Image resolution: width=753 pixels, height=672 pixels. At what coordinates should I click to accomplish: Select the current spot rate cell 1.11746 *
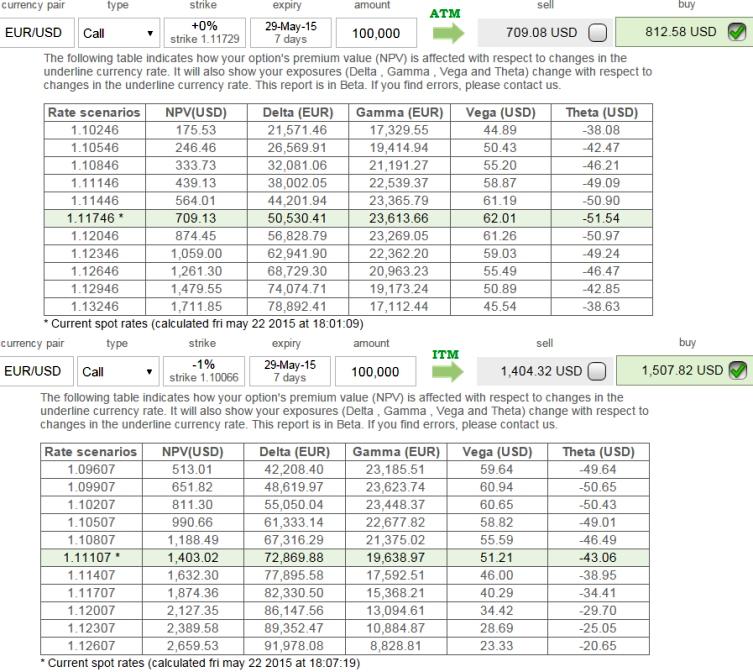95,219
